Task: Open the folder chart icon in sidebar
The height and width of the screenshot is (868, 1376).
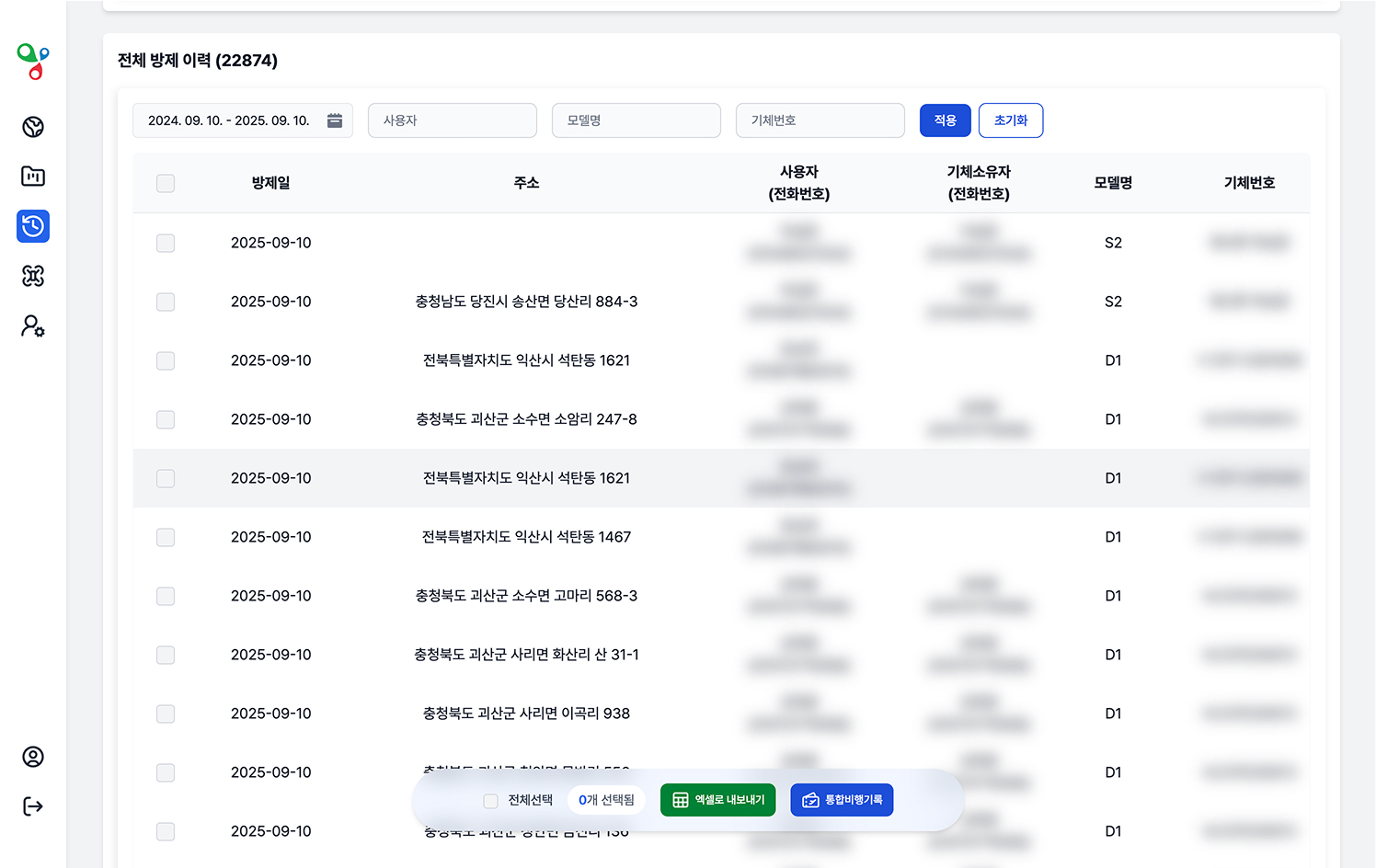Action: (33, 177)
